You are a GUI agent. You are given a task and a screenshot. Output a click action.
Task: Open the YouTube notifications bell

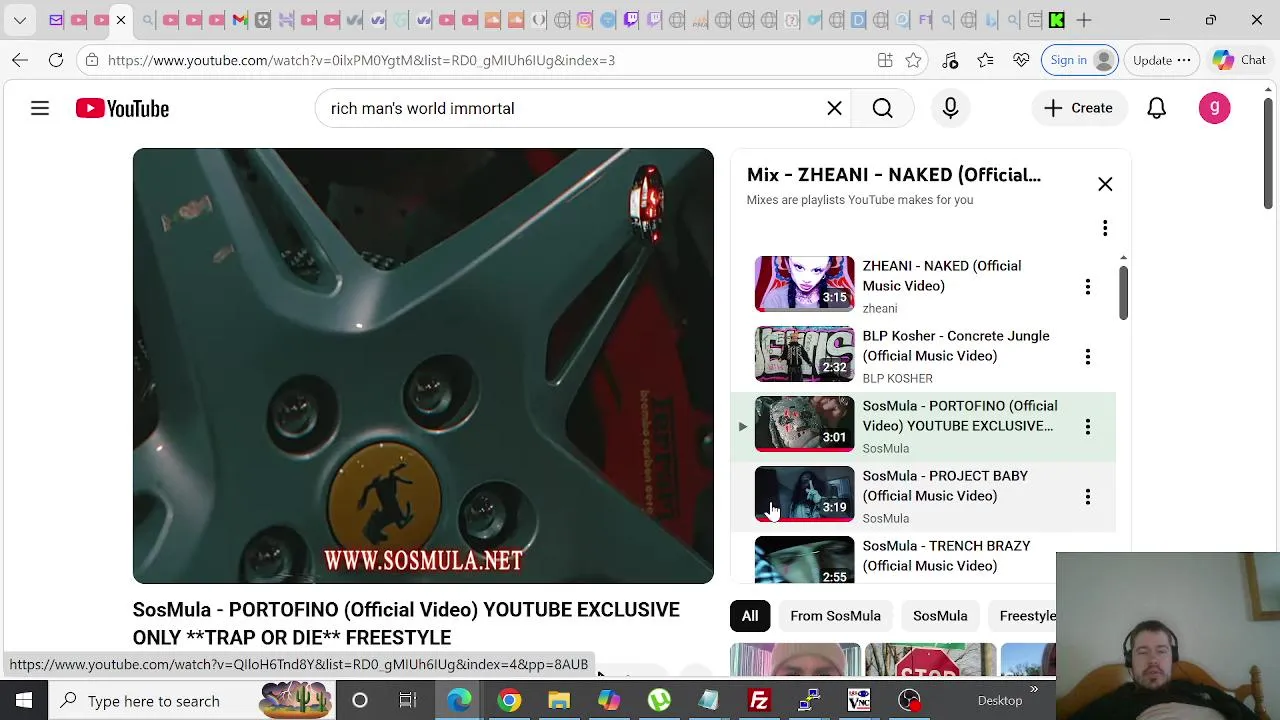1156,108
